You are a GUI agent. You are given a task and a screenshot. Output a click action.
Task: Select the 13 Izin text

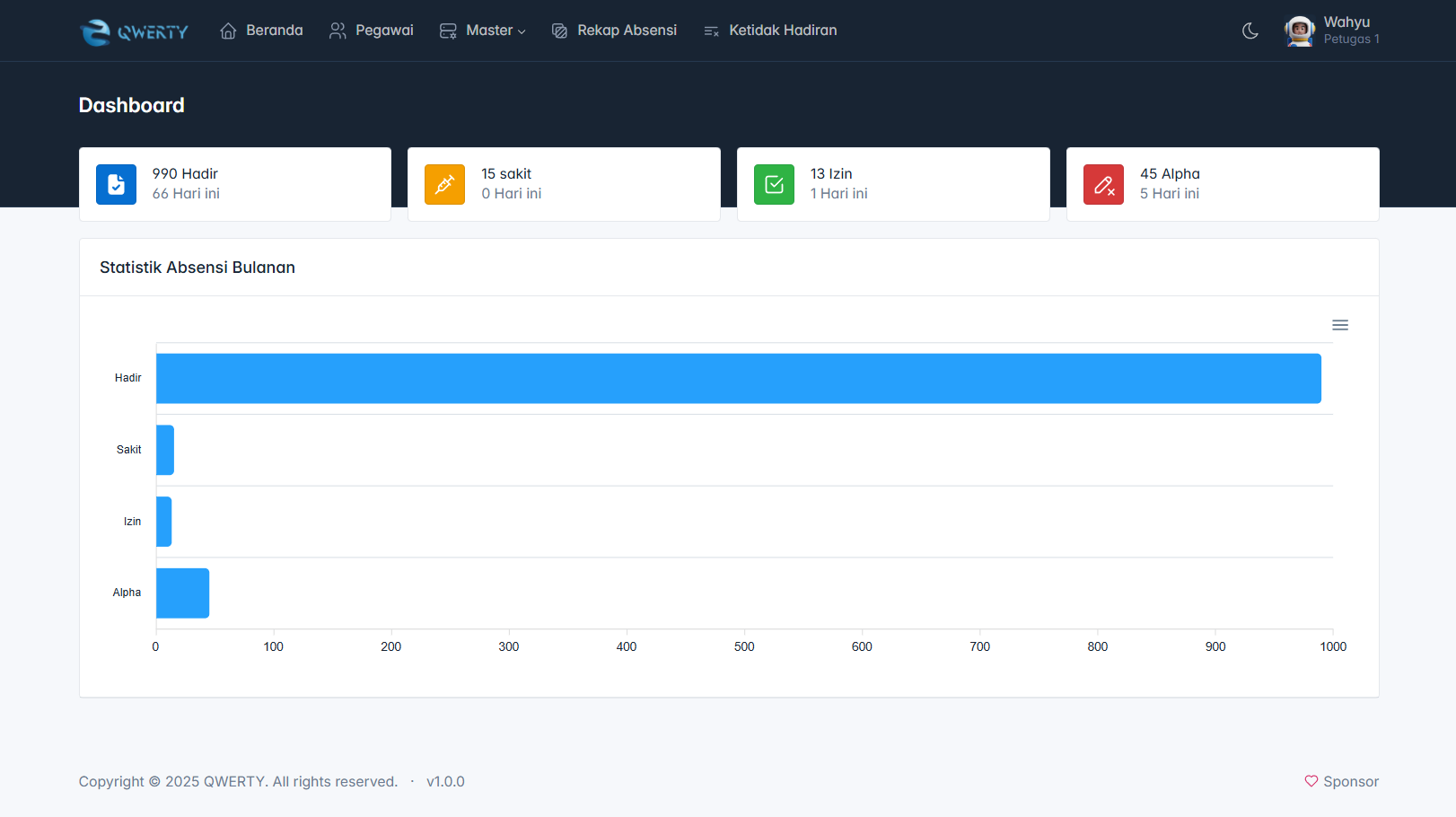831,174
